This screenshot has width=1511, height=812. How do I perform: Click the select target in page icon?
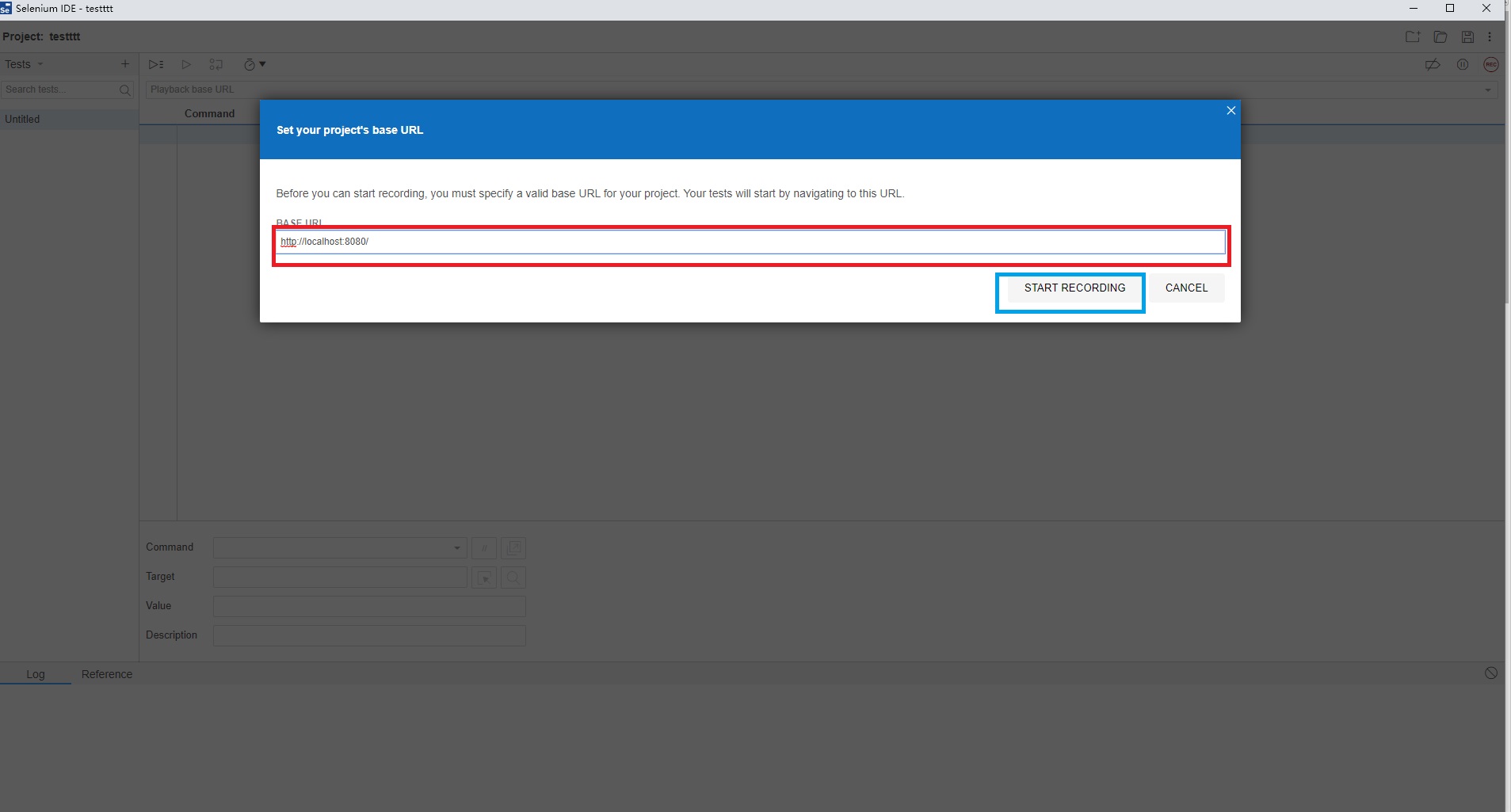point(484,578)
